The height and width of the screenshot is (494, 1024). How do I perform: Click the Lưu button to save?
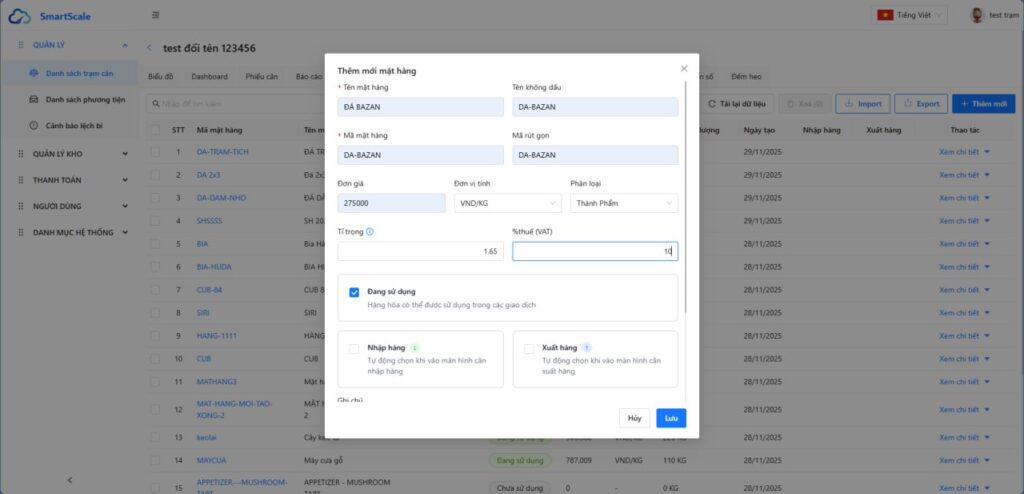[x=671, y=418]
